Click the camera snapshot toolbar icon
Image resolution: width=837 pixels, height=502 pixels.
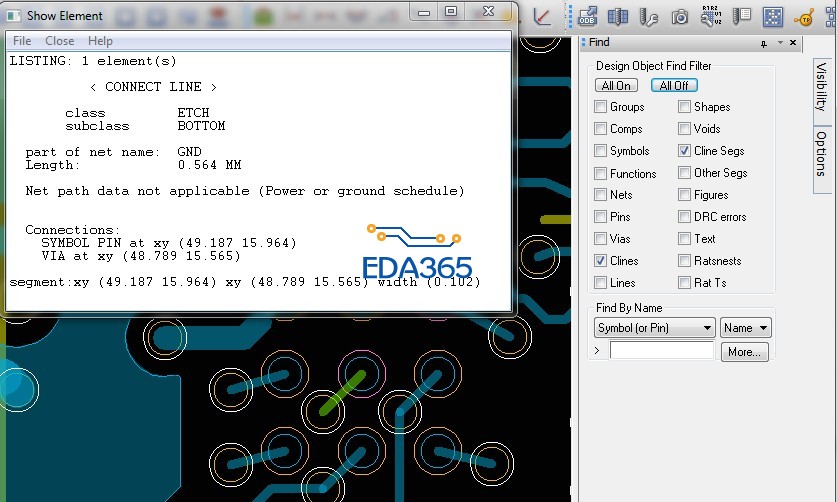(680, 18)
